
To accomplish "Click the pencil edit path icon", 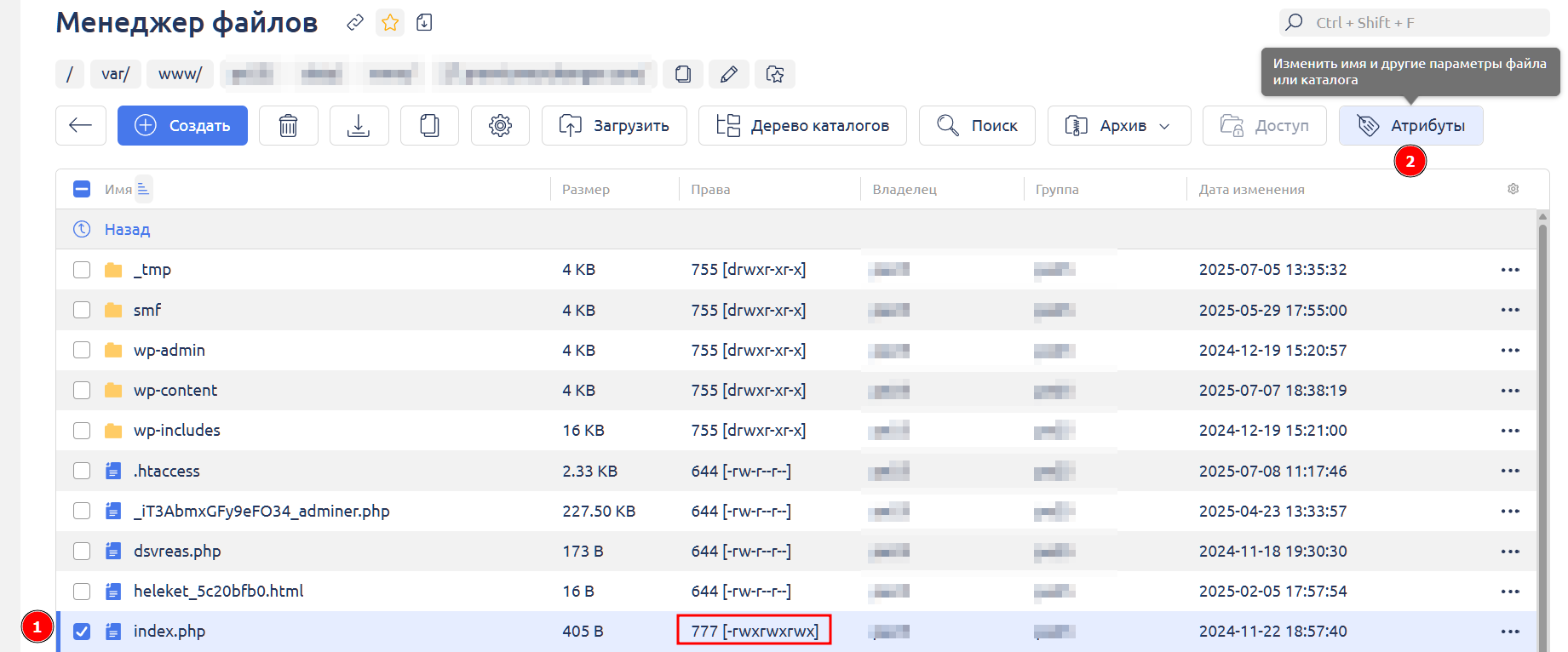I will (729, 75).
